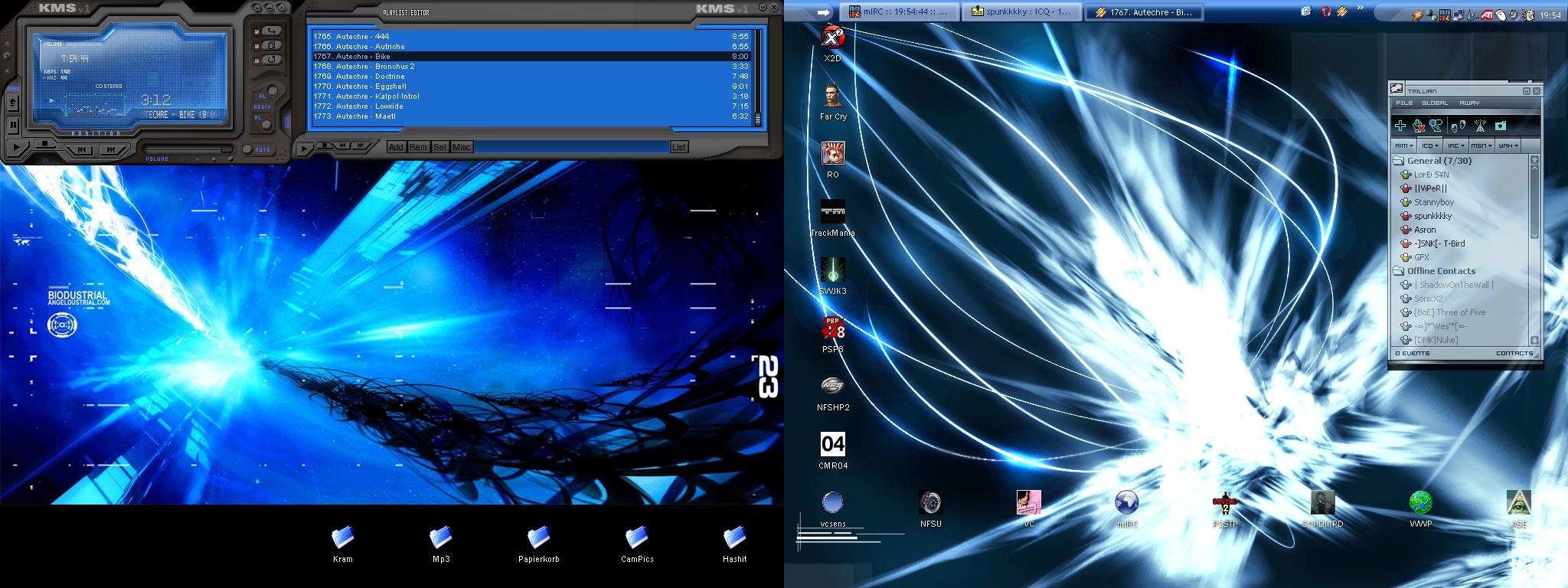This screenshot has height=588, width=1568.
Task: Click the playlist editor scrollbar handle
Action: 758,119
